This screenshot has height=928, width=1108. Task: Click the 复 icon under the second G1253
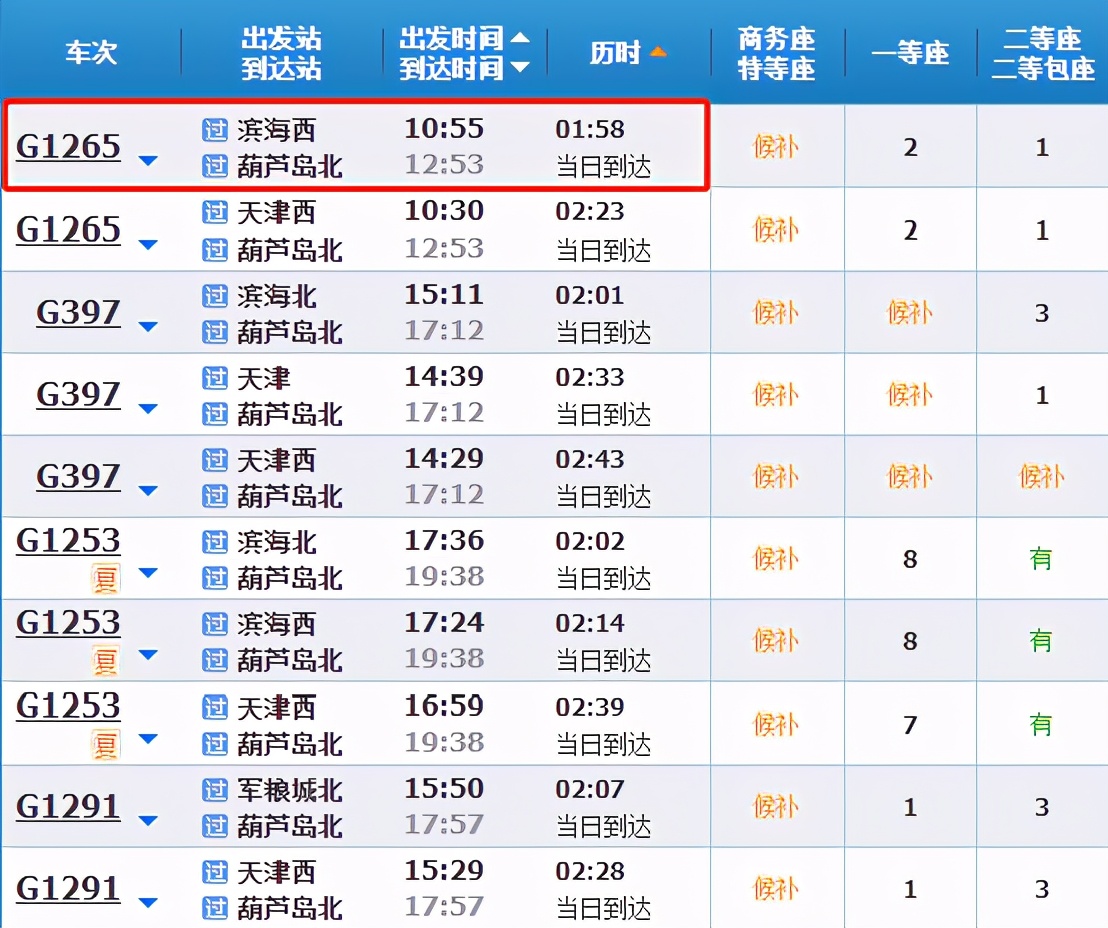pyautogui.click(x=108, y=658)
